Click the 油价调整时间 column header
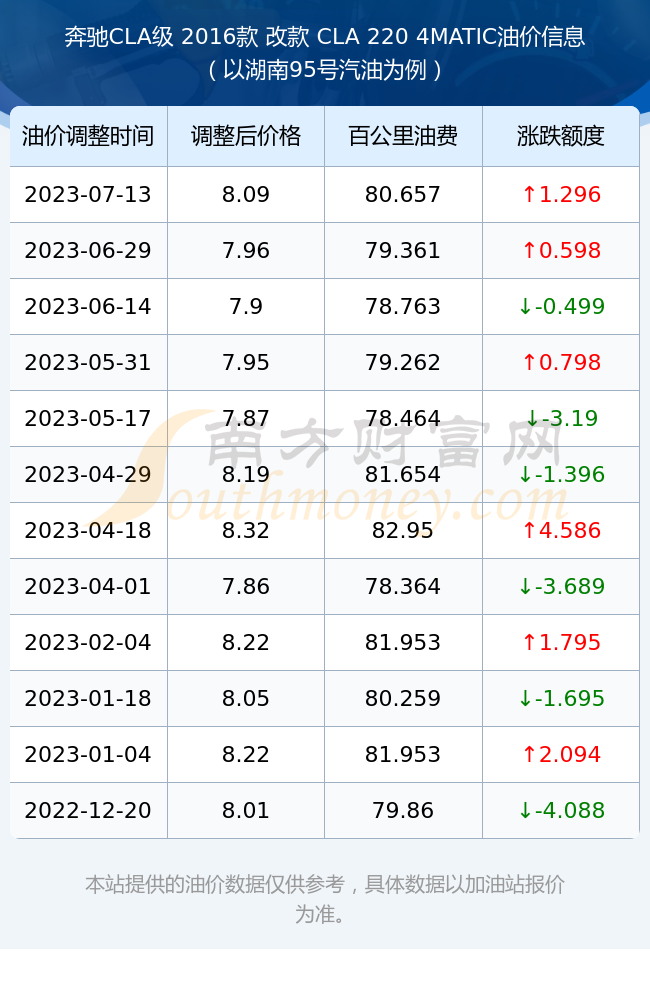Screen dimensions: 650x1000 (x=88, y=136)
